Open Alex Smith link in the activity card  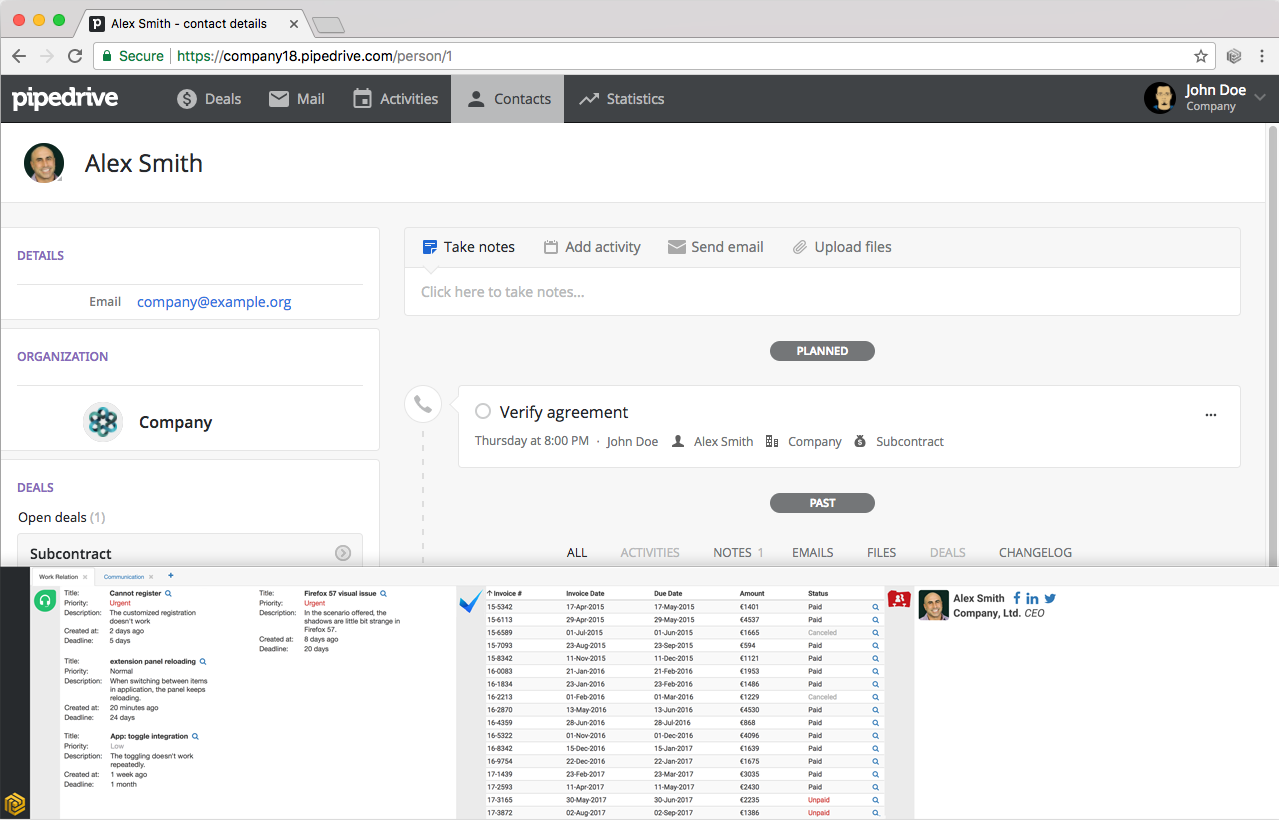pos(723,442)
